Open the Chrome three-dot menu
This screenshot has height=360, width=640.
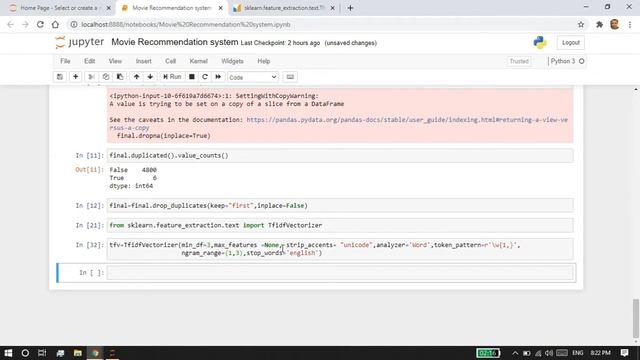(630, 24)
